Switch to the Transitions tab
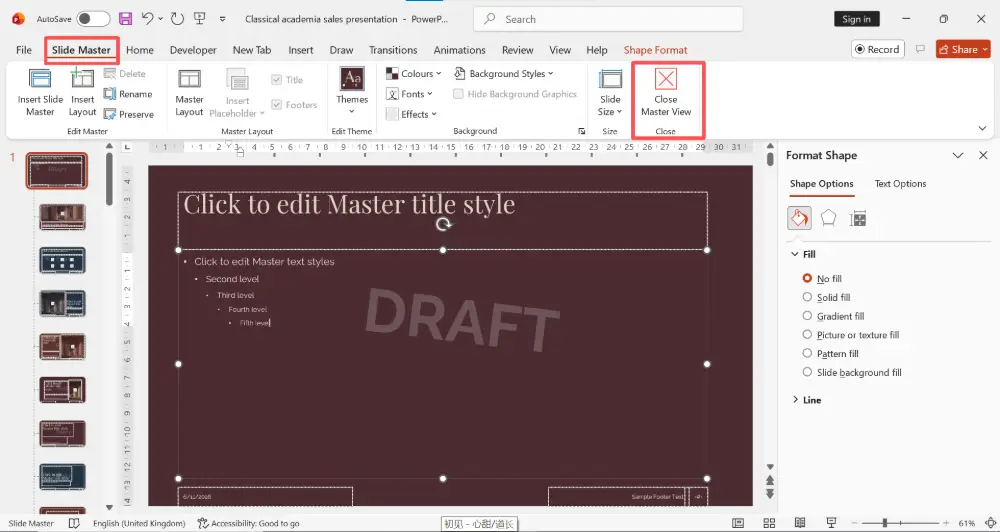This screenshot has height=532, width=1000. [393, 50]
